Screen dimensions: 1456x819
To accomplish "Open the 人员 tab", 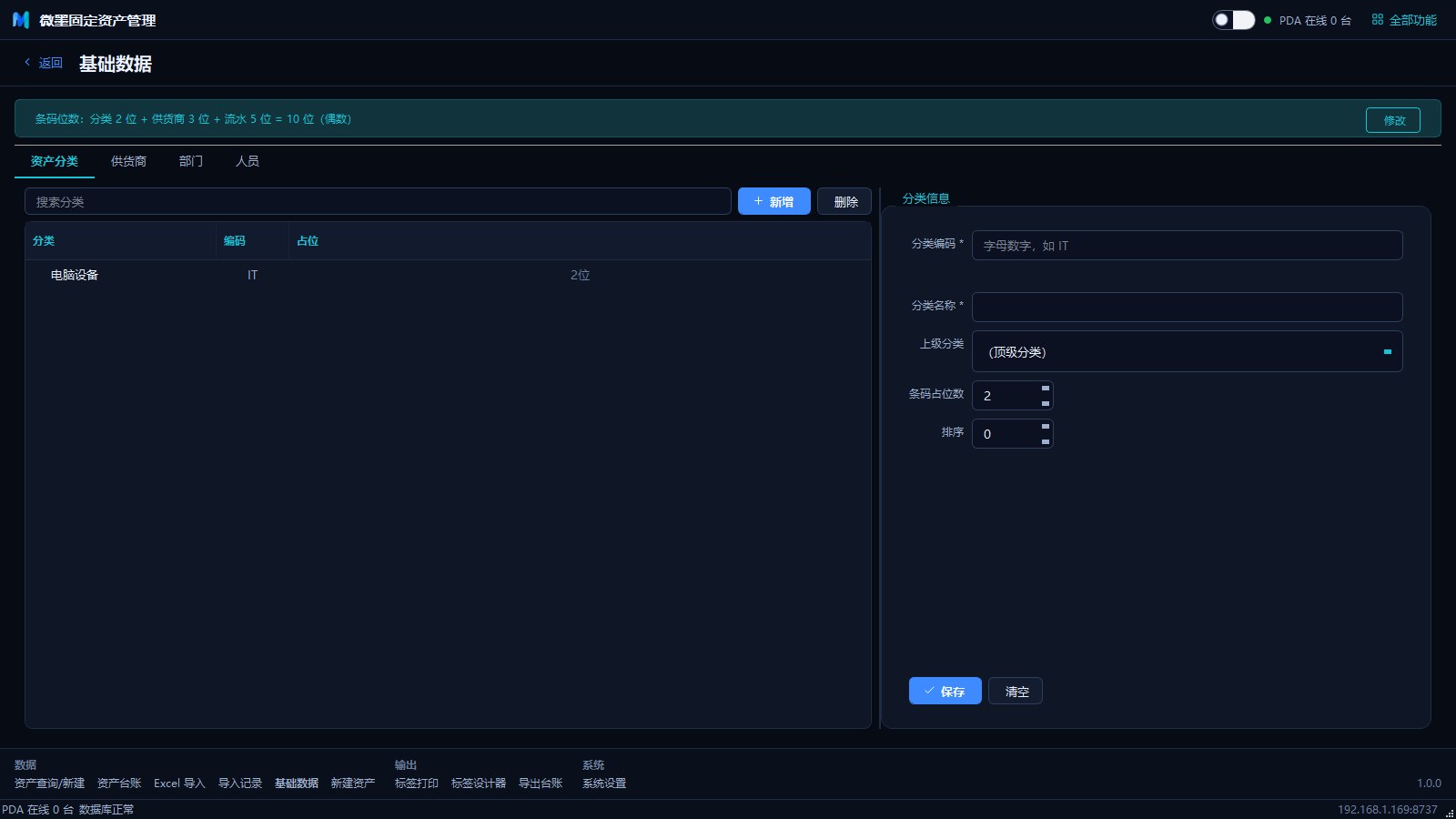I will pyautogui.click(x=248, y=161).
